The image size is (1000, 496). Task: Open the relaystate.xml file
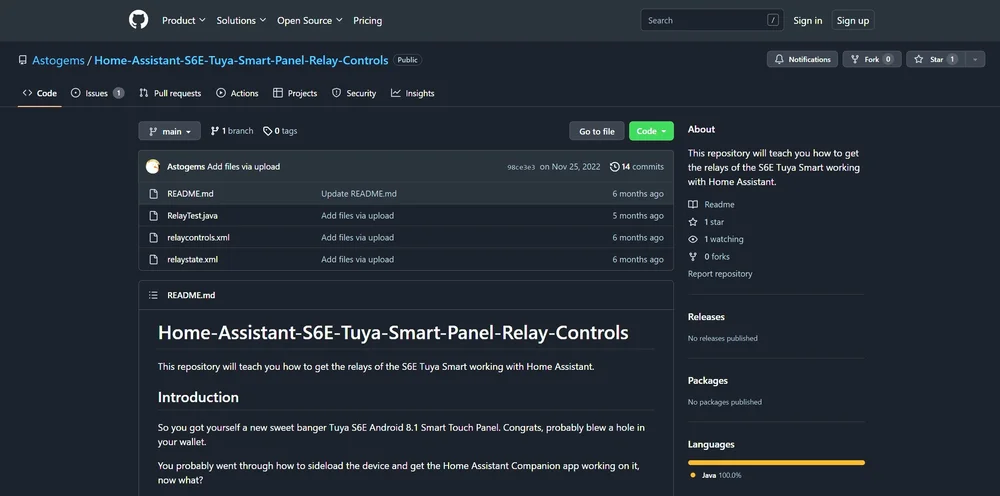point(193,259)
